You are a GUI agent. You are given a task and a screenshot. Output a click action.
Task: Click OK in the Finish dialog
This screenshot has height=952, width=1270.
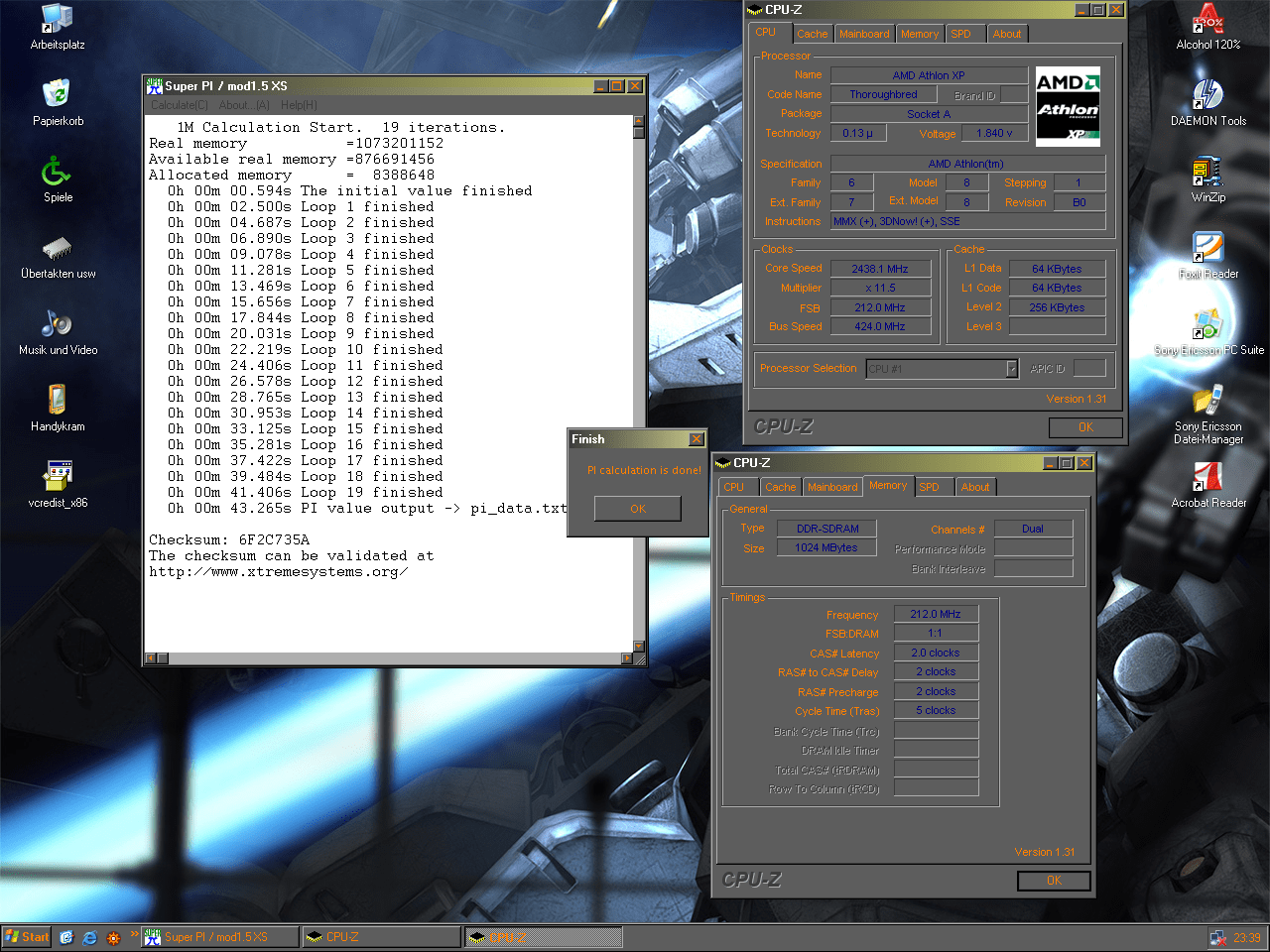637,509
